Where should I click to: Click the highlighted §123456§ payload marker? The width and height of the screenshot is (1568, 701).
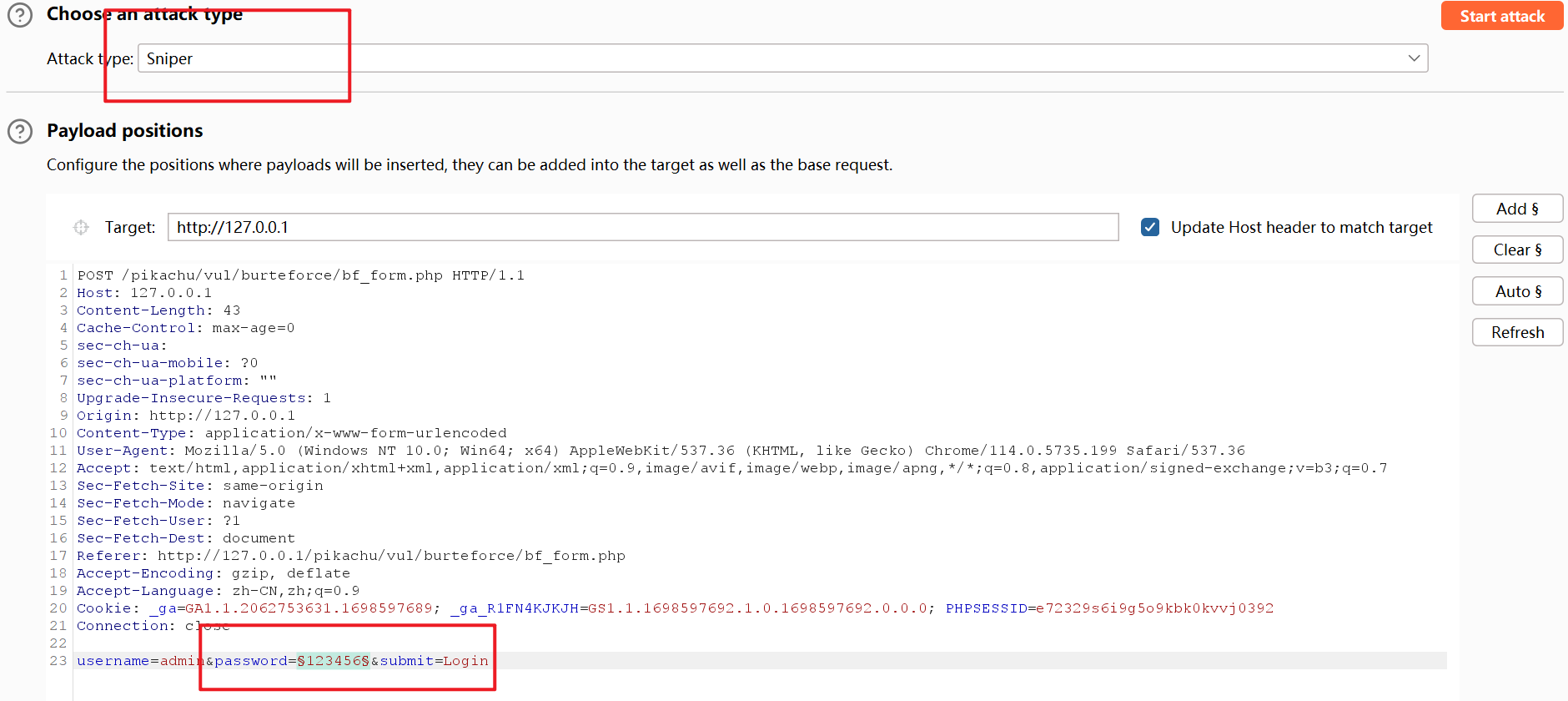point(333,661)
